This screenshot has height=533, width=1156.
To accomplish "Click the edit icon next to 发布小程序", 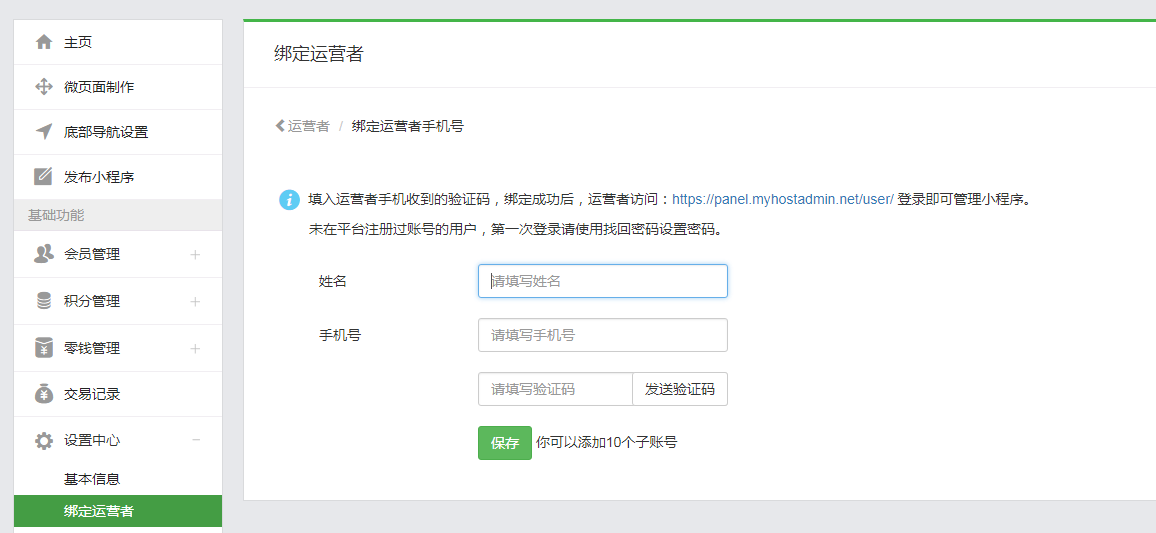I will [x=44, y=177].
